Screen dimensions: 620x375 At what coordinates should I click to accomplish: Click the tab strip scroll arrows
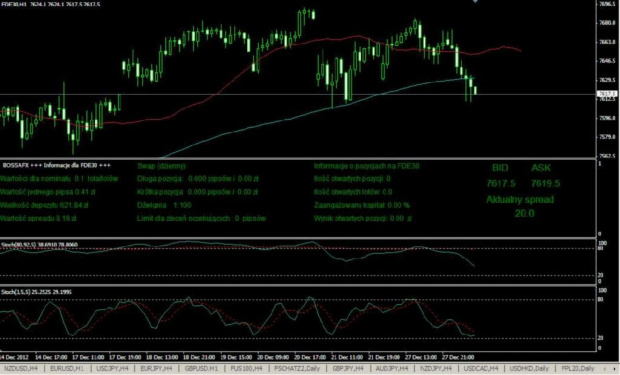(609, 369)
